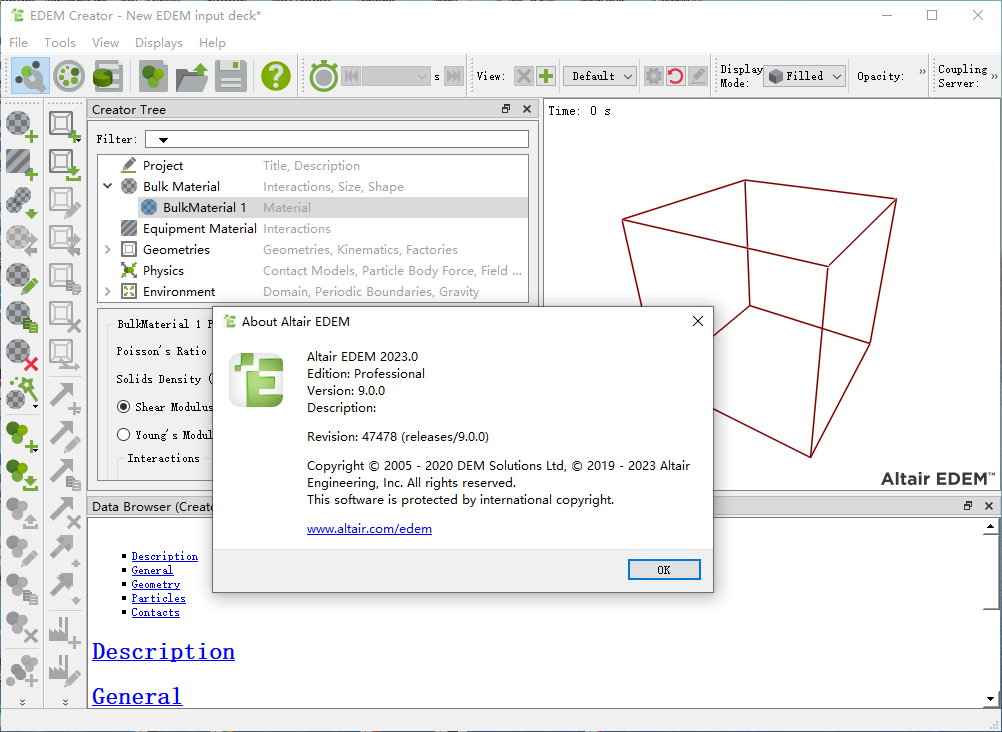Click Data Browser scrollbar up arrow
The height and width of the screenshot is (732, 1002).
click(990, 527)
